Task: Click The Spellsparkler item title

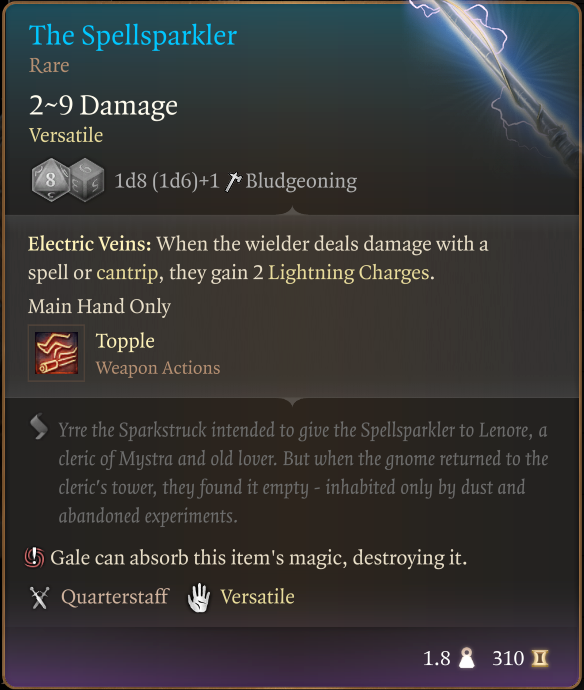Action: point(133,35)
